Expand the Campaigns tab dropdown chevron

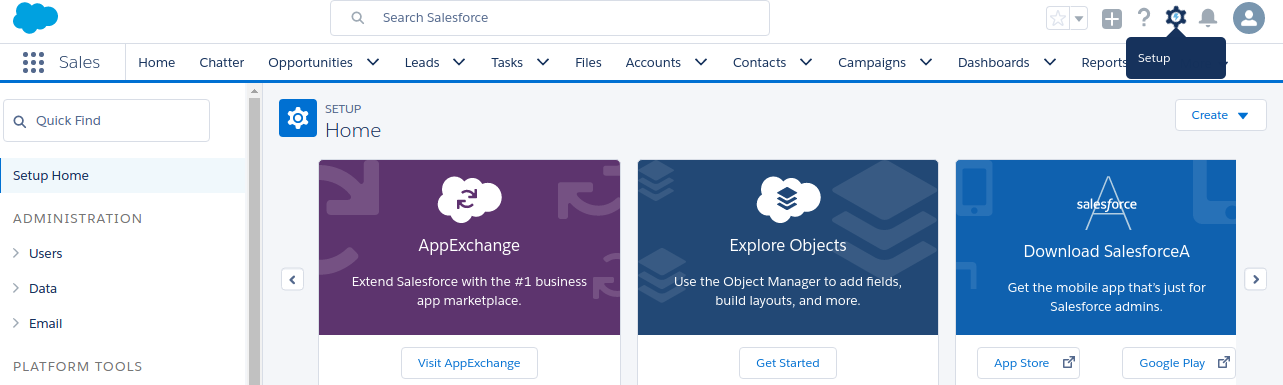click(x=926, y=62)
